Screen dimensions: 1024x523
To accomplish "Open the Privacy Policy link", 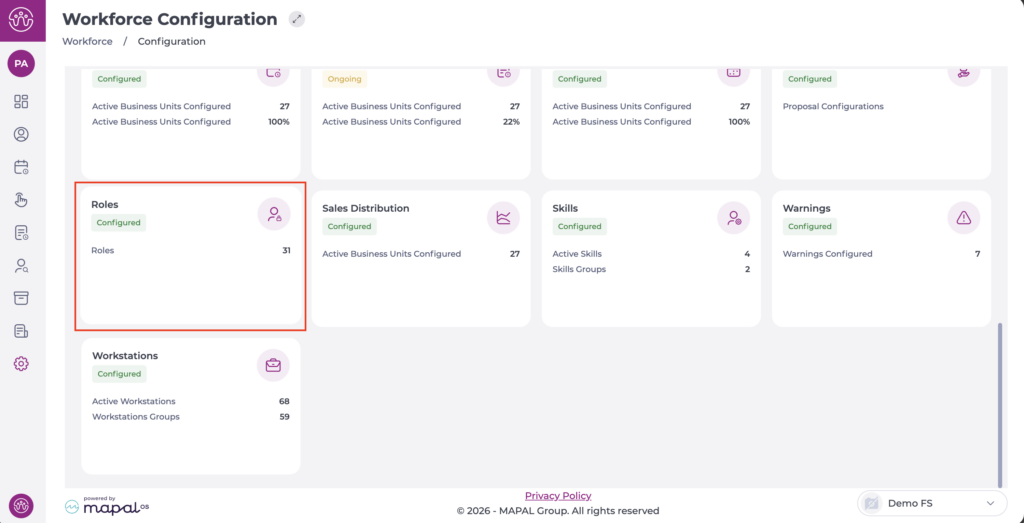I will tap(558, 496).
